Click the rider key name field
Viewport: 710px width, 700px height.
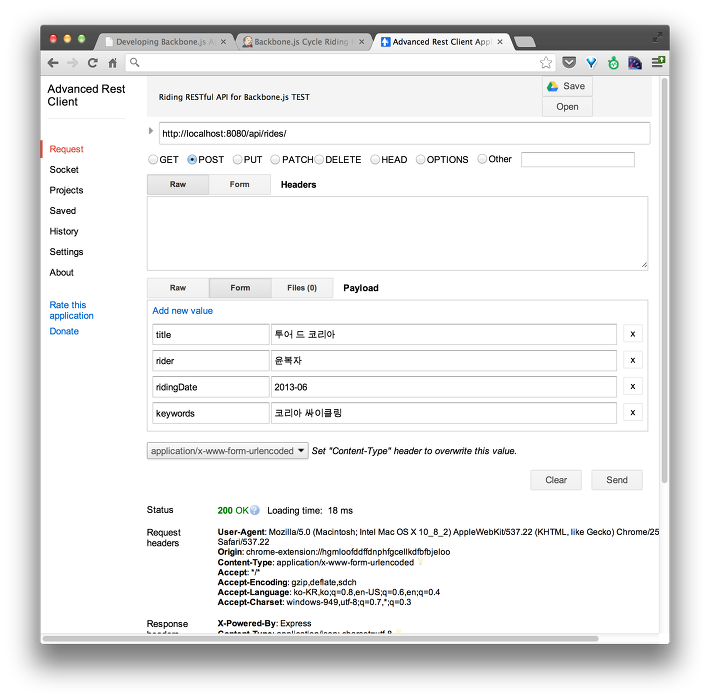click(211, 360)
